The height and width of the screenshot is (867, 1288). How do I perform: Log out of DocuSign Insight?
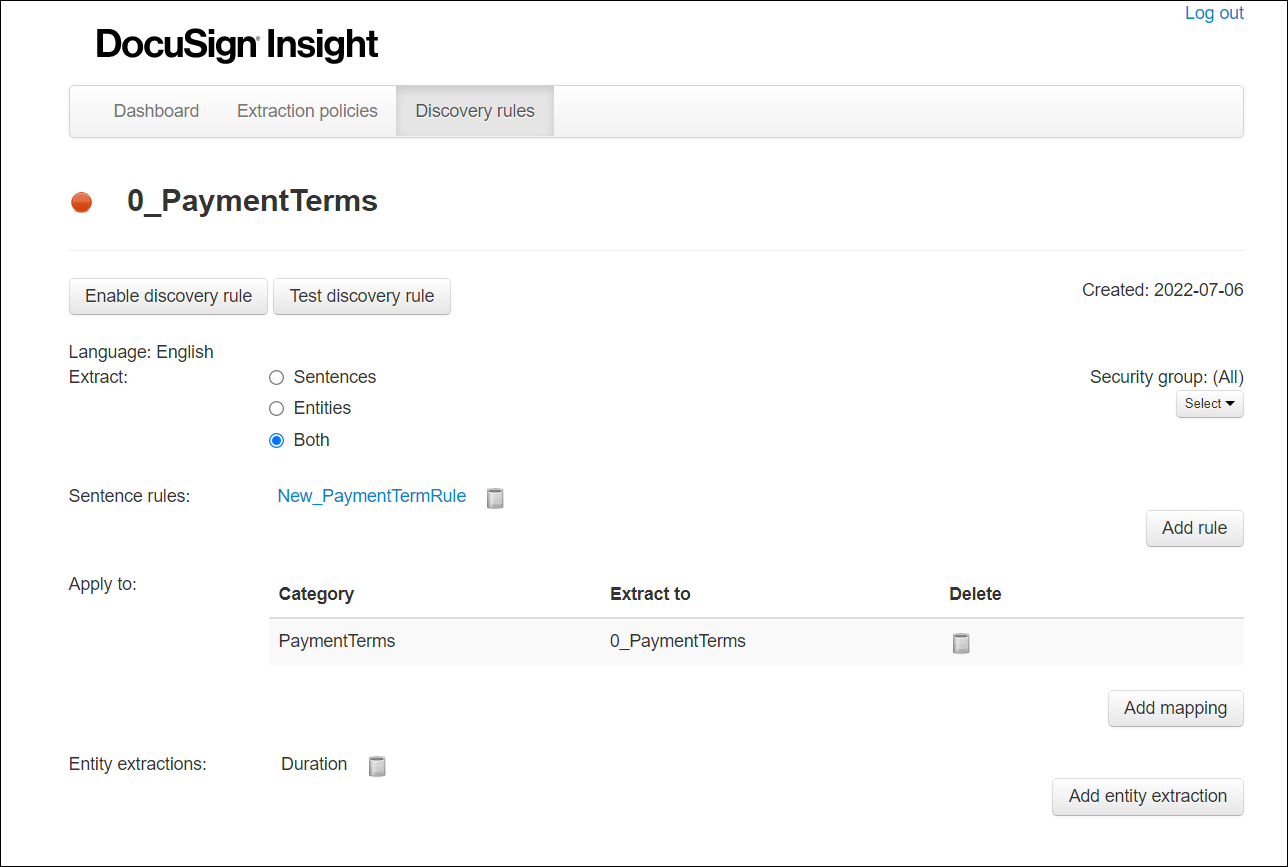click(1214, 13)
